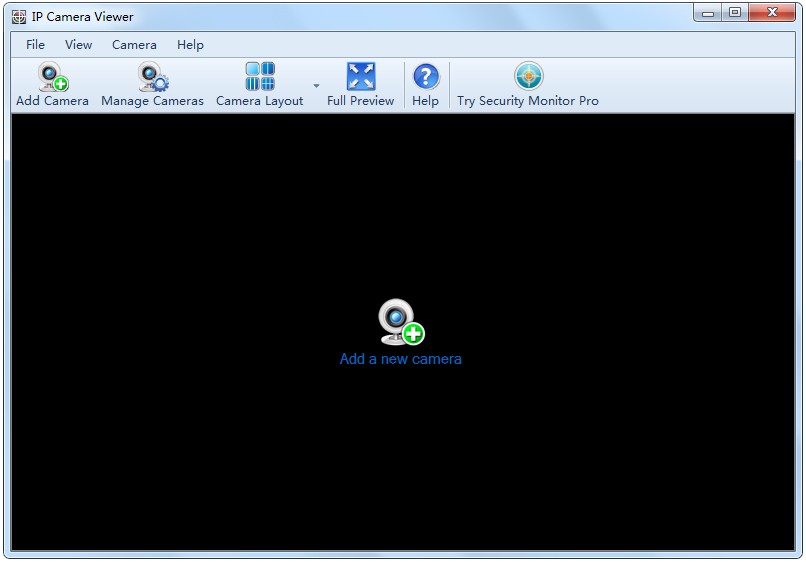Follow the 'Add a new camera' link
The width and height of the screenshot is (806, 562).
(400, 359)
